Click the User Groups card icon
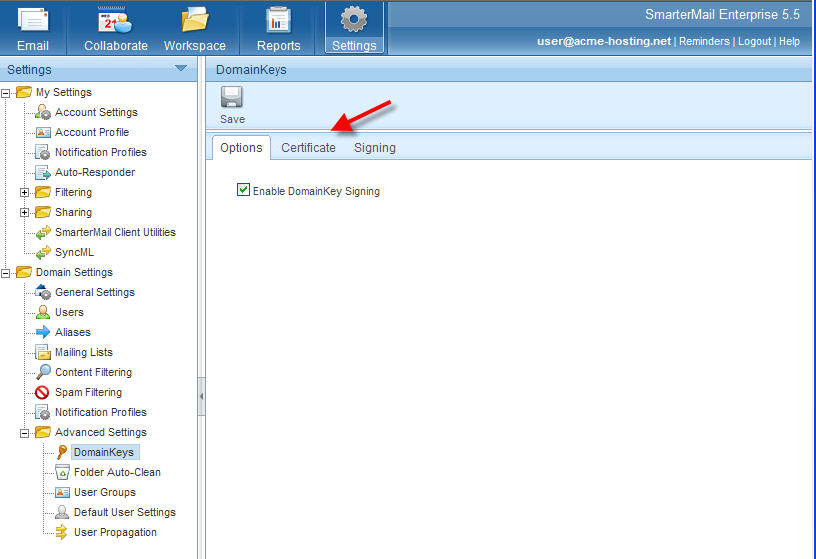The image size is (816, 559). [x=62, y=492]
